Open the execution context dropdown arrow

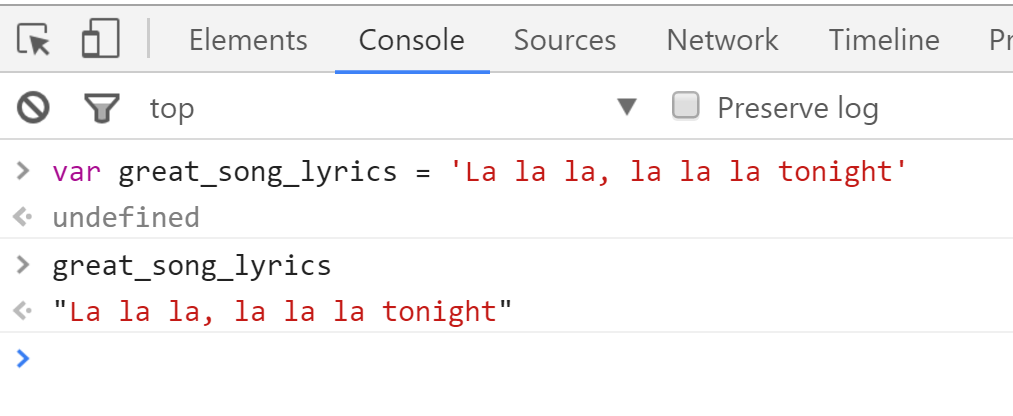[x=627, y=107]
